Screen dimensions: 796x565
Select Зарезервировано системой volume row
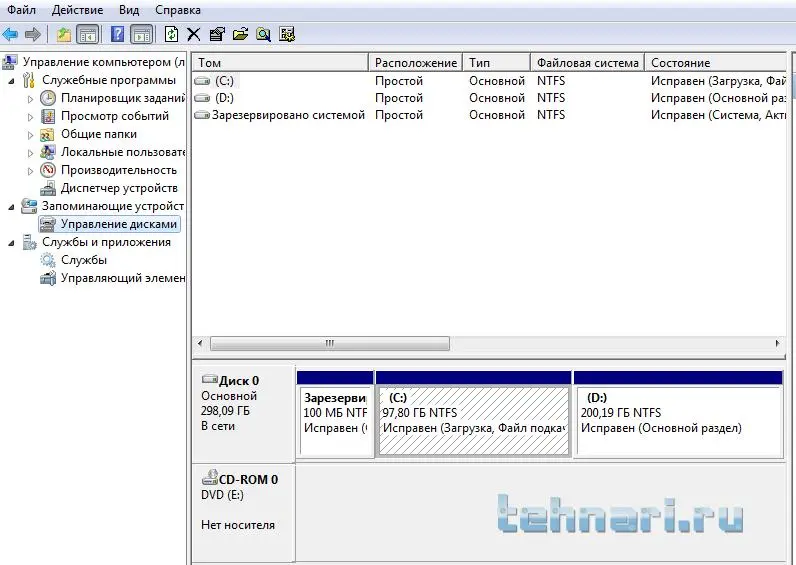(489, 115)
